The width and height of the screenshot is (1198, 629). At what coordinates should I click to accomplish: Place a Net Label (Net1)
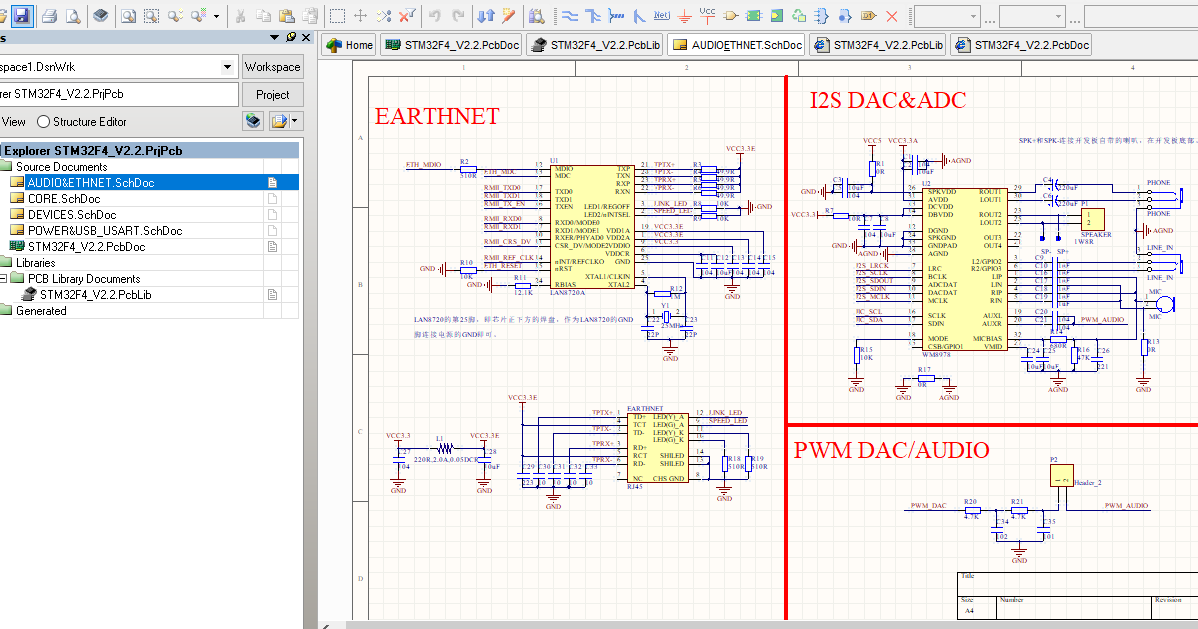[x=662, y=15]
